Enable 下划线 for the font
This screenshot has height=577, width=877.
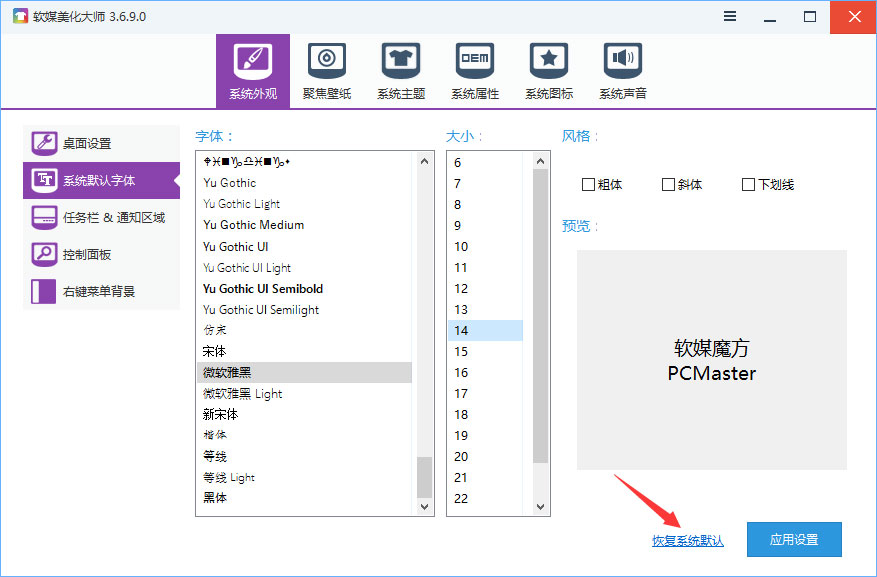coord(747,184)
